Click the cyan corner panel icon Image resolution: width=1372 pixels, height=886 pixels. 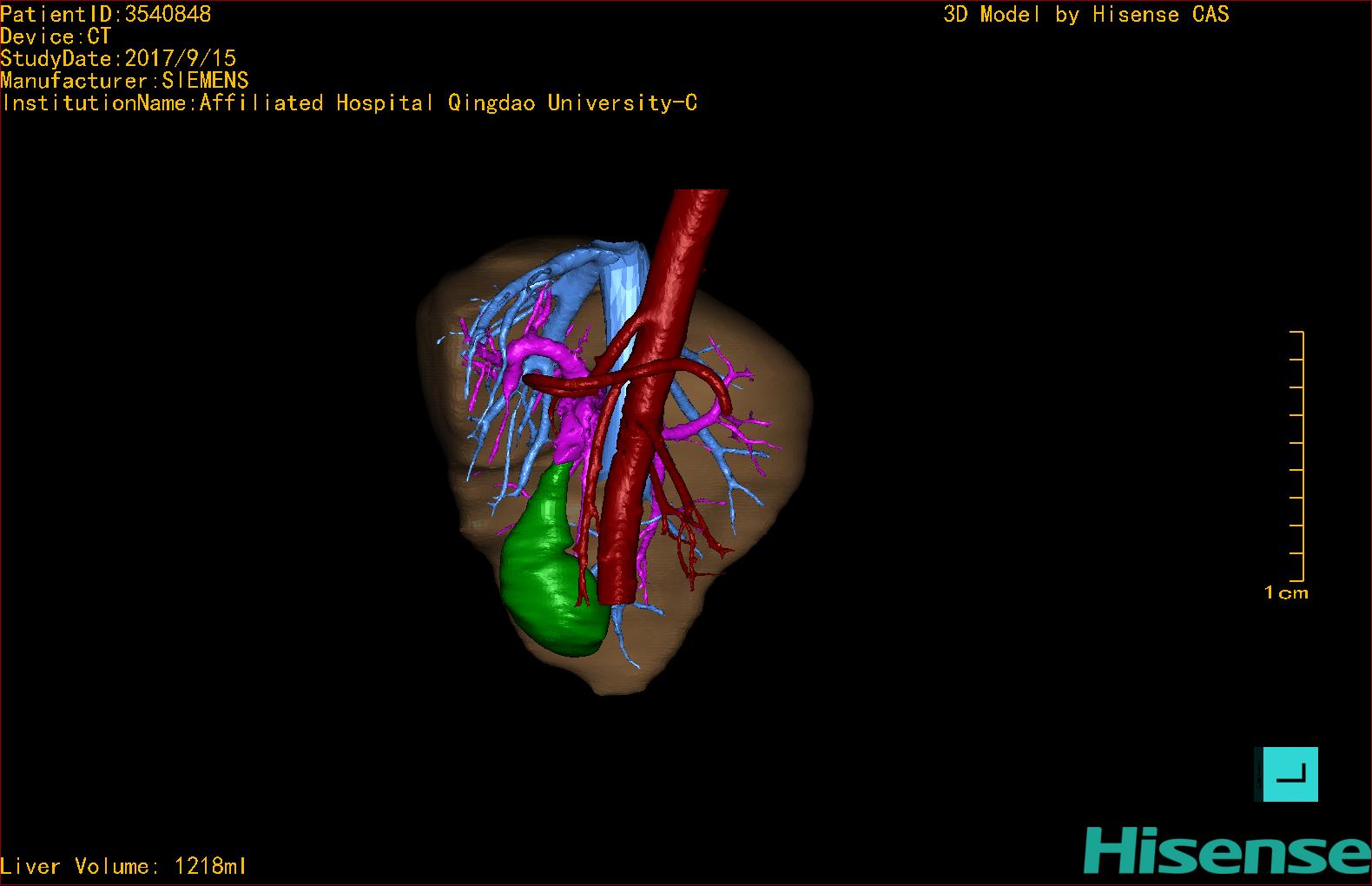1286,774
